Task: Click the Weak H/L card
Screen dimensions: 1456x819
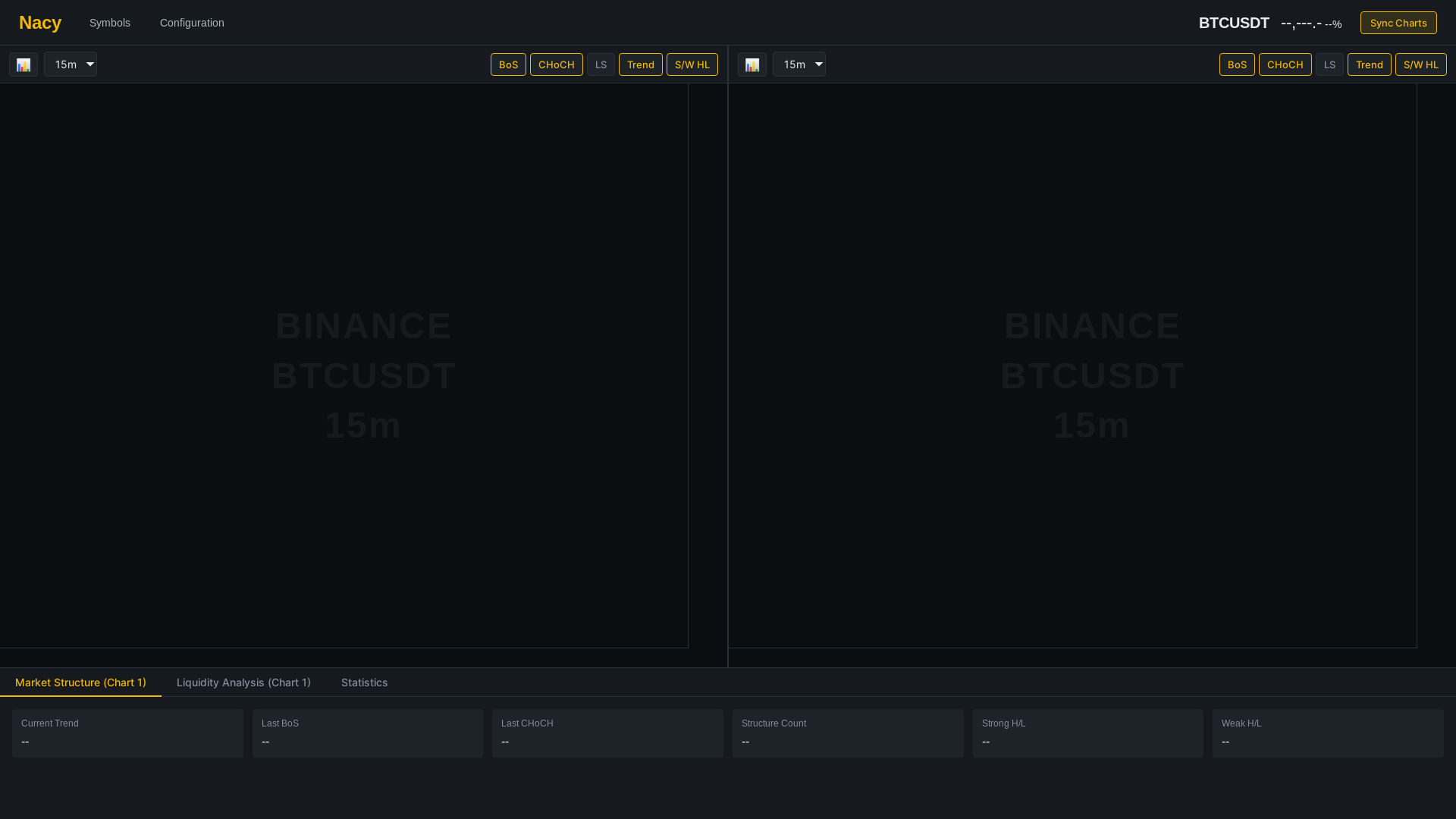Action: coord(1328,733)
